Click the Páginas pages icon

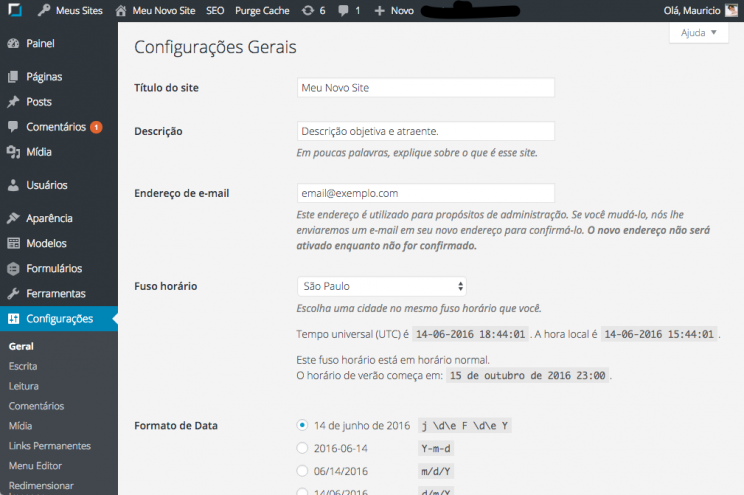13,76
